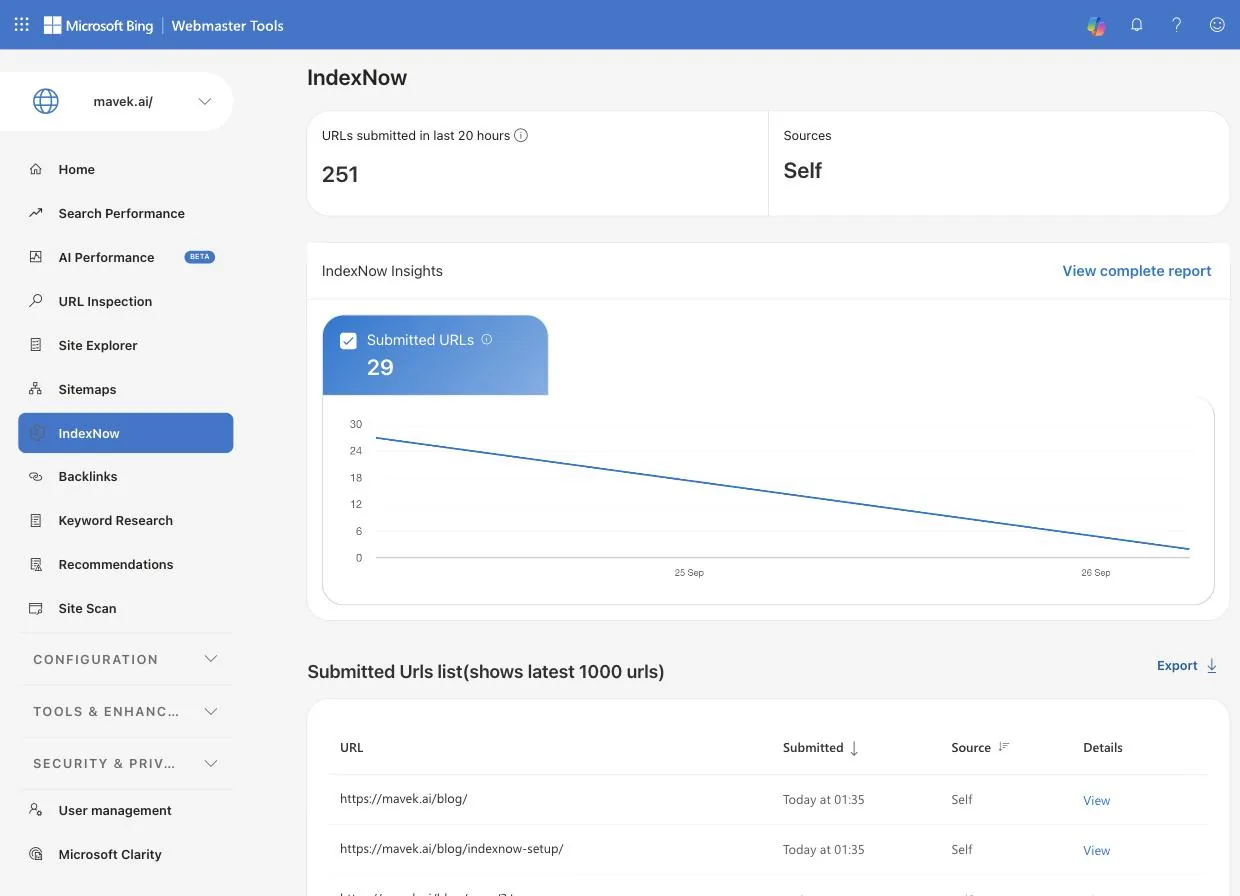Expand the Configuration section
The image size is (1240, 896).
[126, 659]
